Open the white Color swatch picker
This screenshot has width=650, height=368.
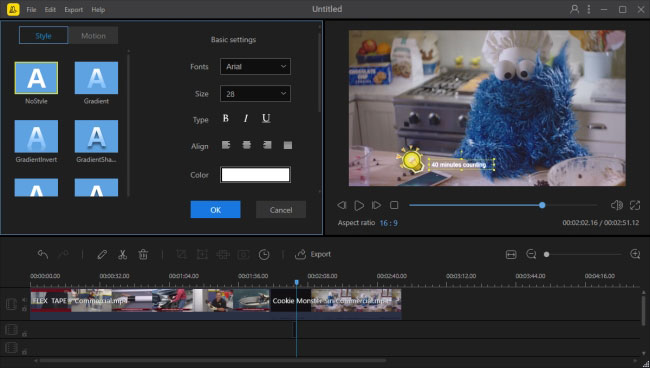[x=255, y=175]
